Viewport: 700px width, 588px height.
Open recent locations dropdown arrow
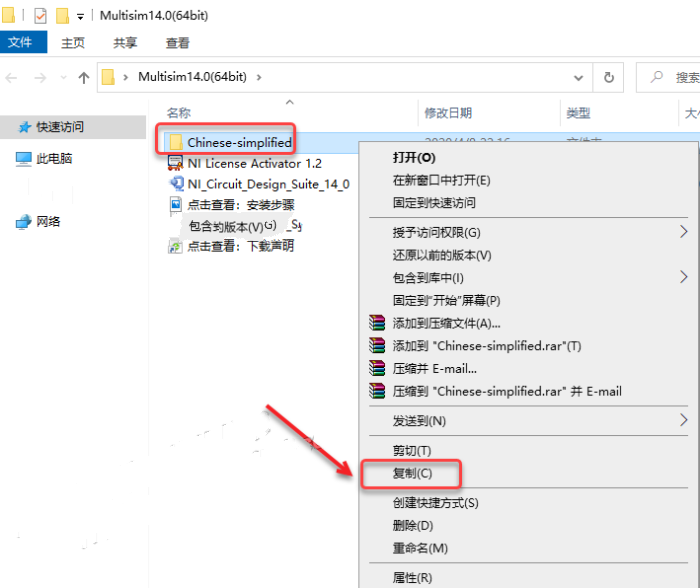point(63,78)
